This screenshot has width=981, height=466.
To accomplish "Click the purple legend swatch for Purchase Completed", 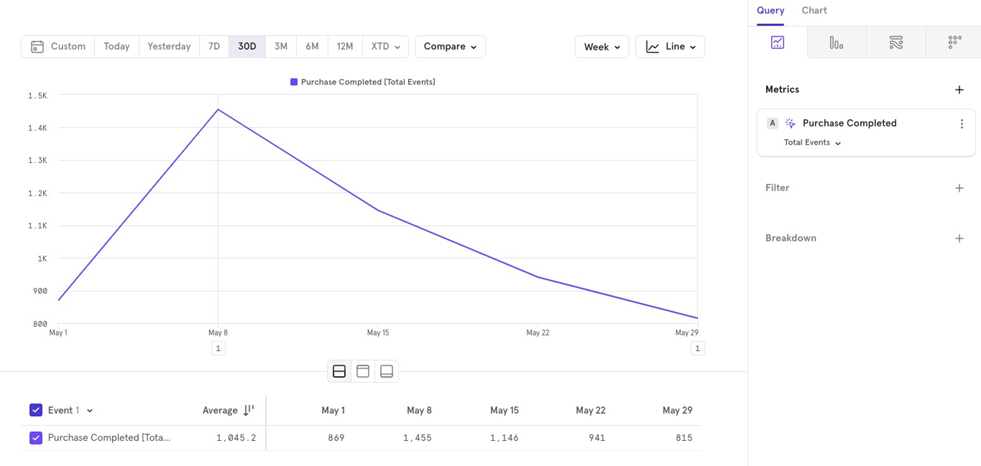I will 294,82.
